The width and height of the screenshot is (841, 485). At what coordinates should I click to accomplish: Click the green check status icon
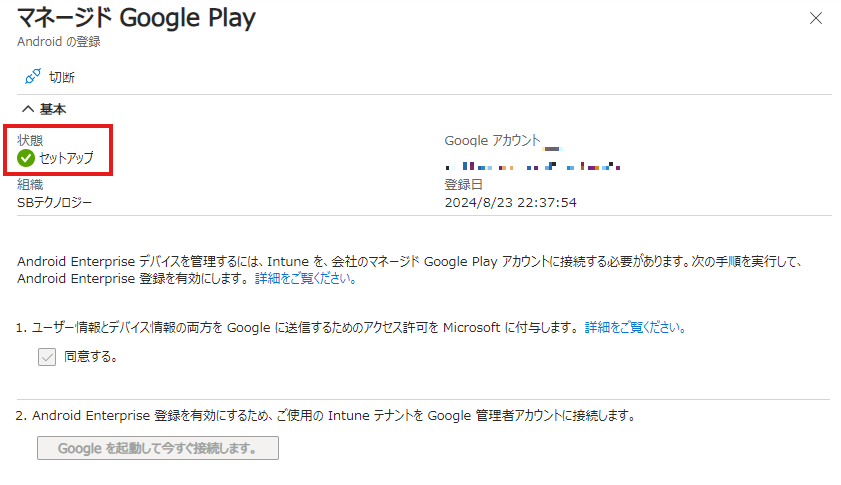(26, 158)
